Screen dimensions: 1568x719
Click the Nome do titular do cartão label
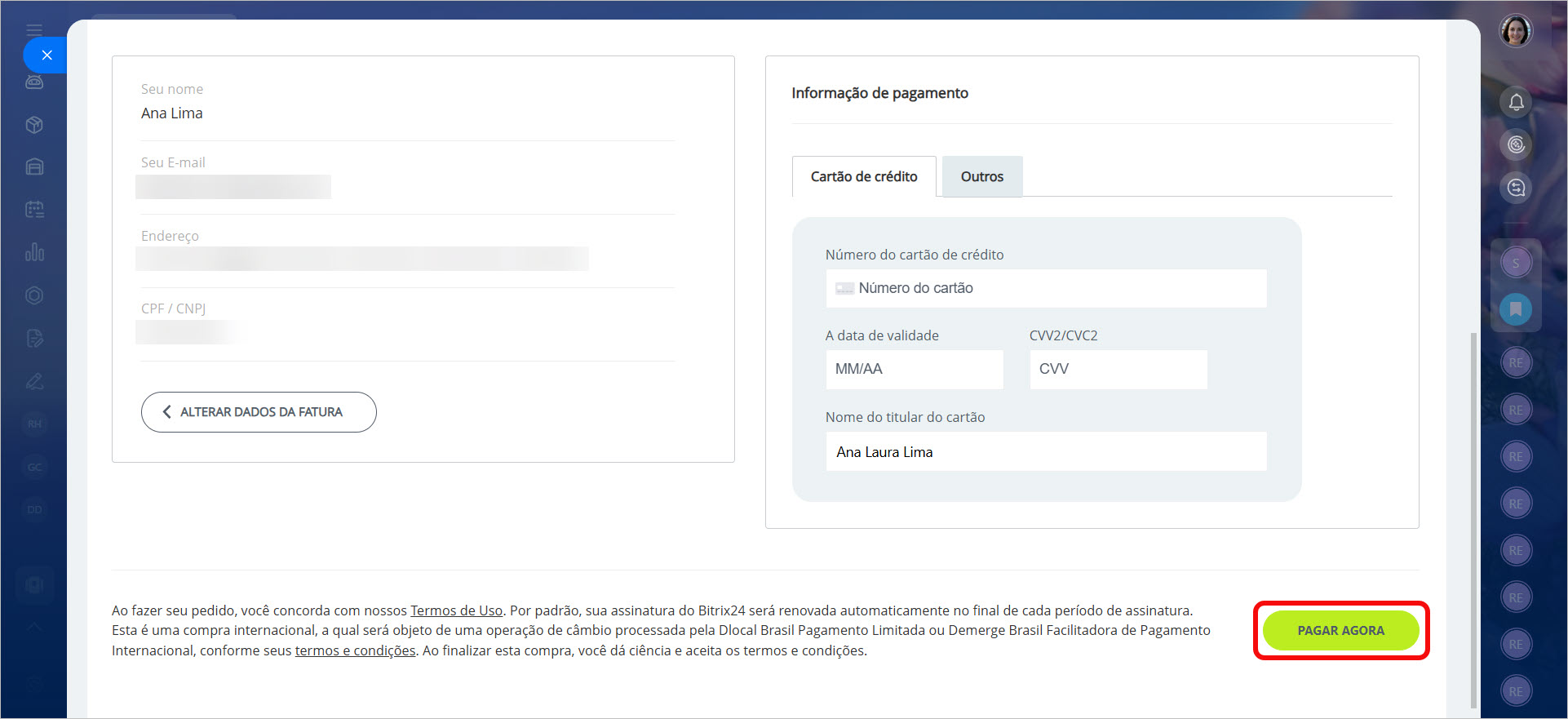point(905,417)
